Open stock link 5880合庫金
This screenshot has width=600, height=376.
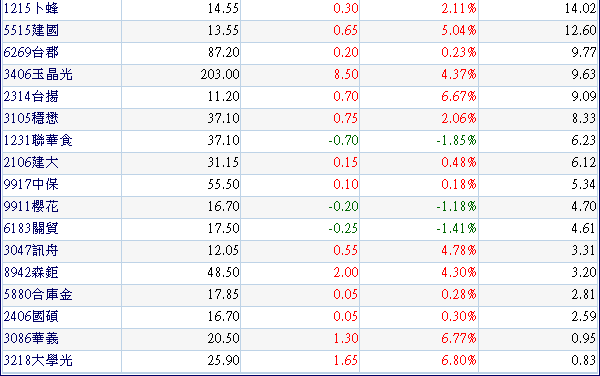pos(38,294)
